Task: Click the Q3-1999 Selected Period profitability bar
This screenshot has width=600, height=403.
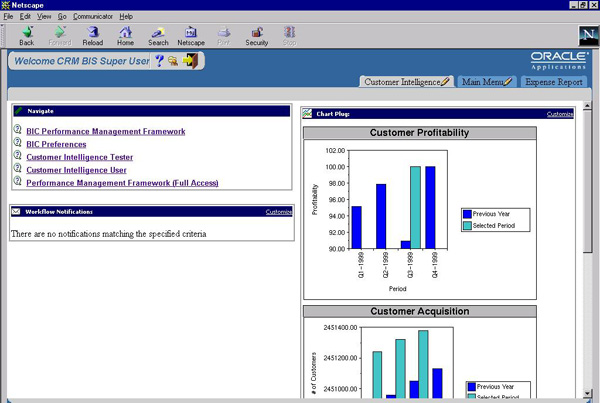Action: tap(415, 207)
